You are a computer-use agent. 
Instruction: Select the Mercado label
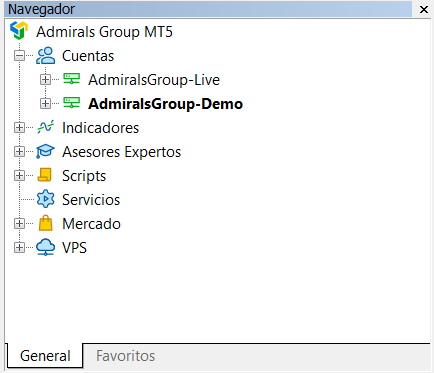coord(91,224)
